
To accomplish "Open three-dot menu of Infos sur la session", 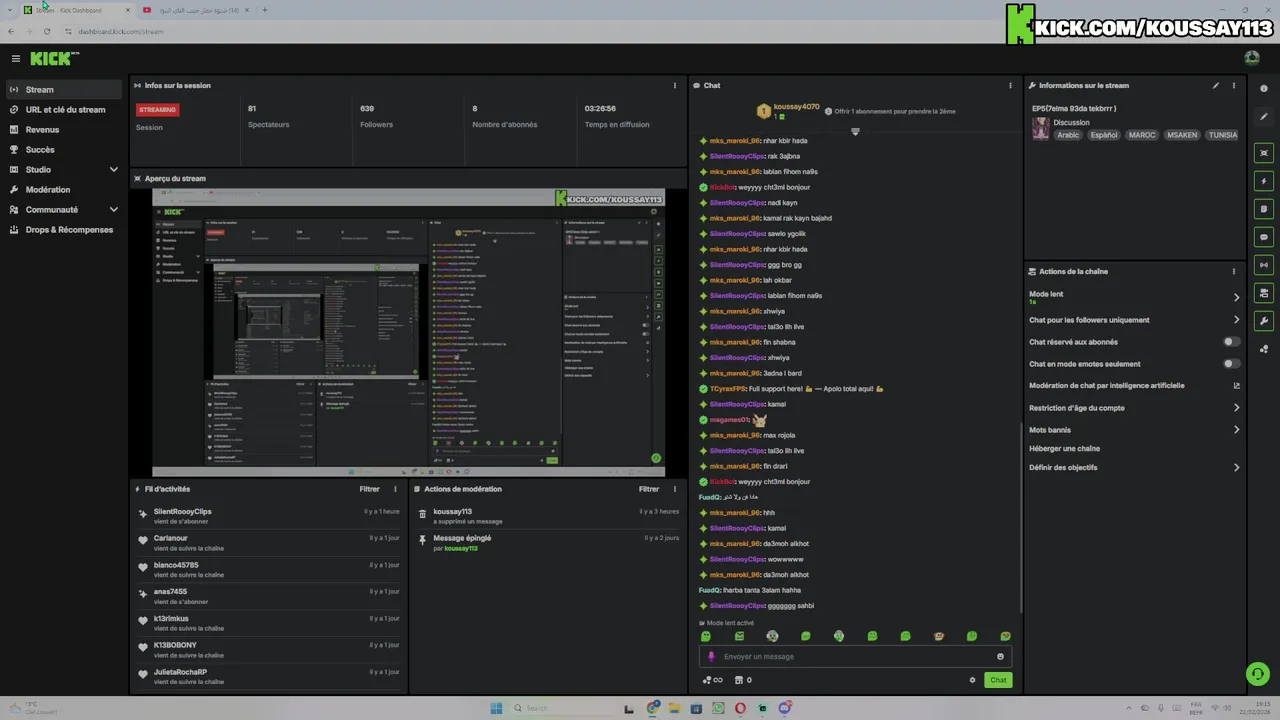I will coord(674,86).
